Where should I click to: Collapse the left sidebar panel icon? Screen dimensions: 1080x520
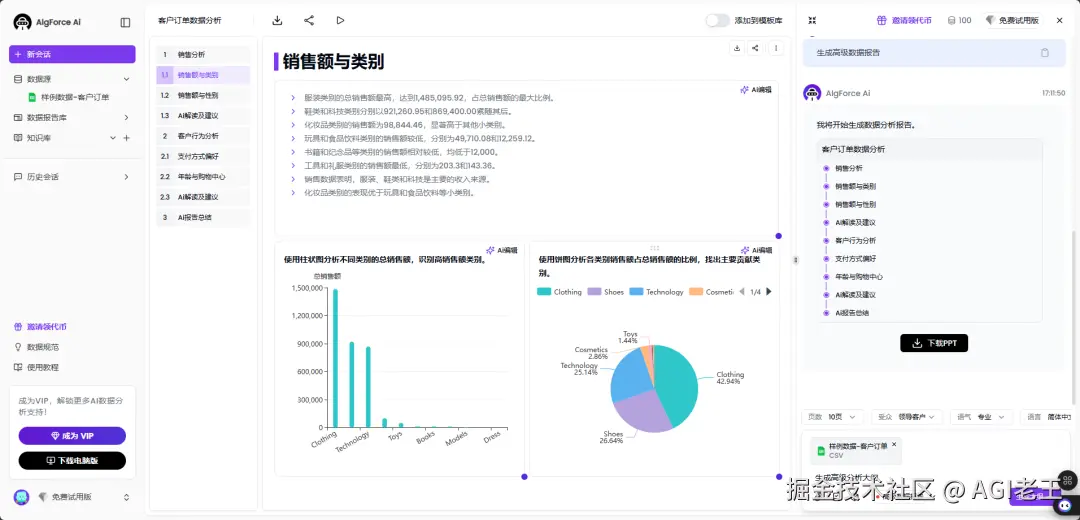point(125,22)
